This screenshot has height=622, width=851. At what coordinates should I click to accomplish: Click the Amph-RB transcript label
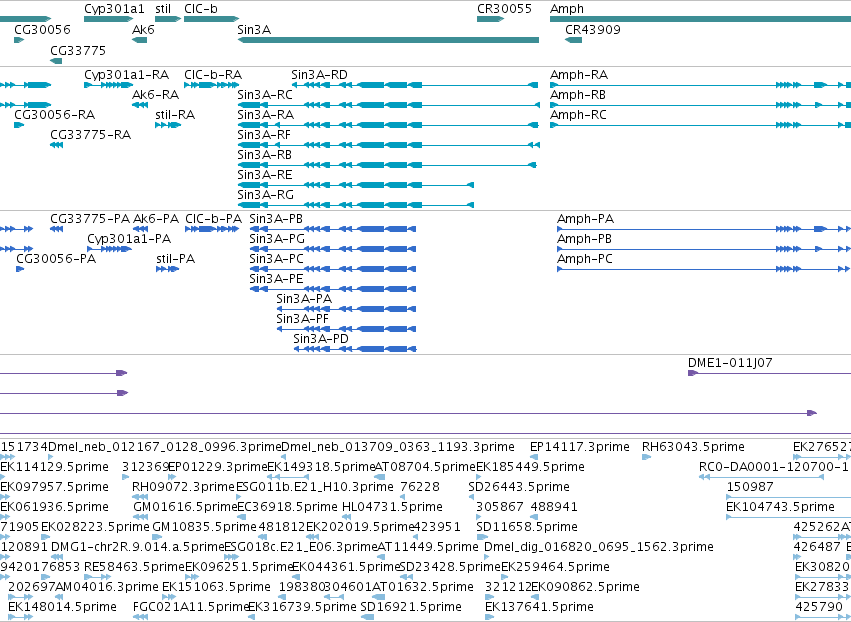pos(577,95)
